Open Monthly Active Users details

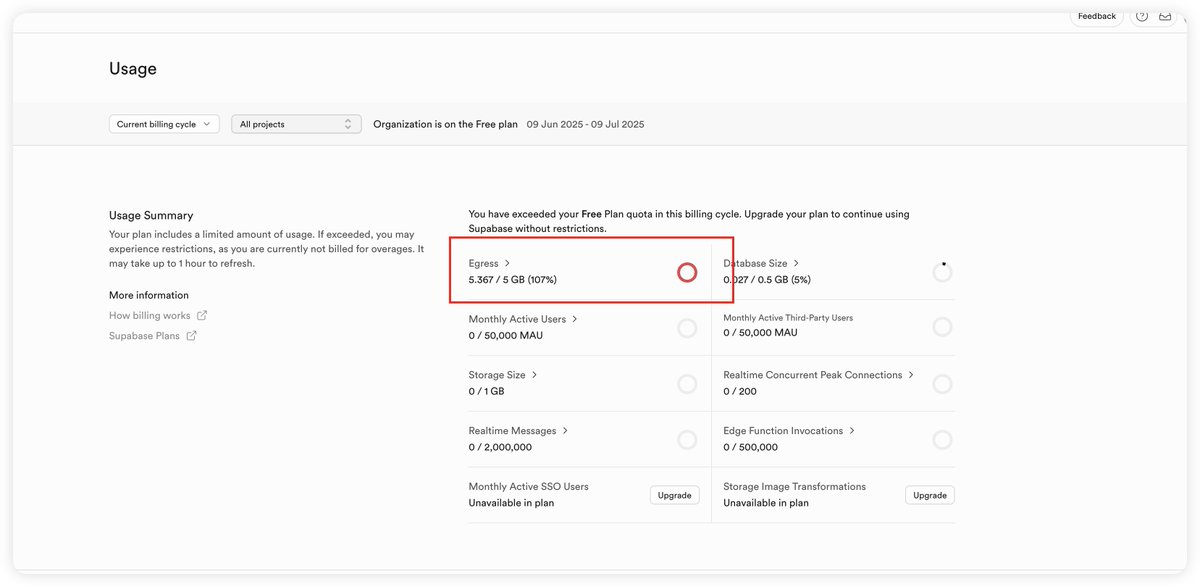(517, 319)
